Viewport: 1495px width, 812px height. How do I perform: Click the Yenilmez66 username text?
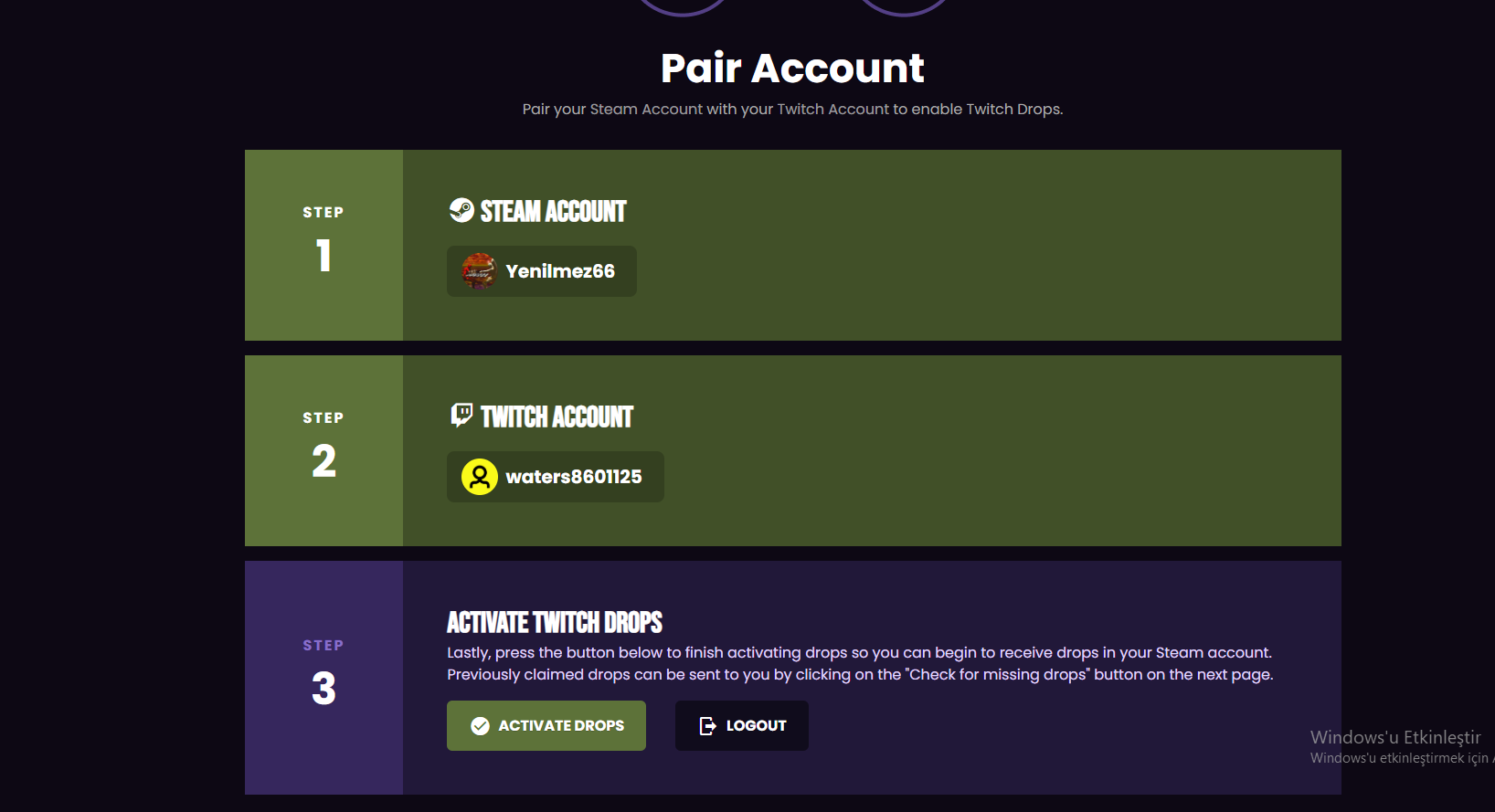point(560,271)
